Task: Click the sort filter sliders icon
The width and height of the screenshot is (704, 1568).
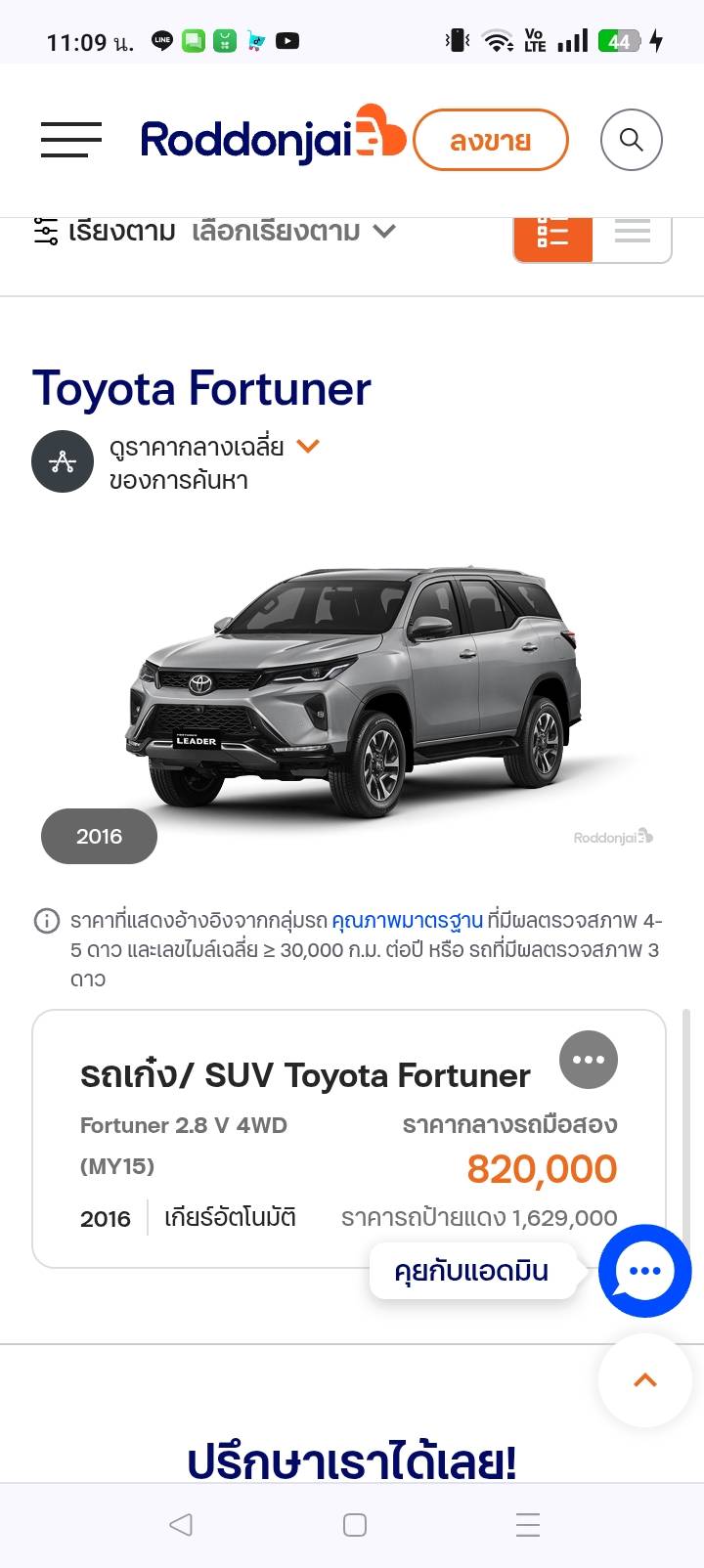Action: [x=46, y=231]
